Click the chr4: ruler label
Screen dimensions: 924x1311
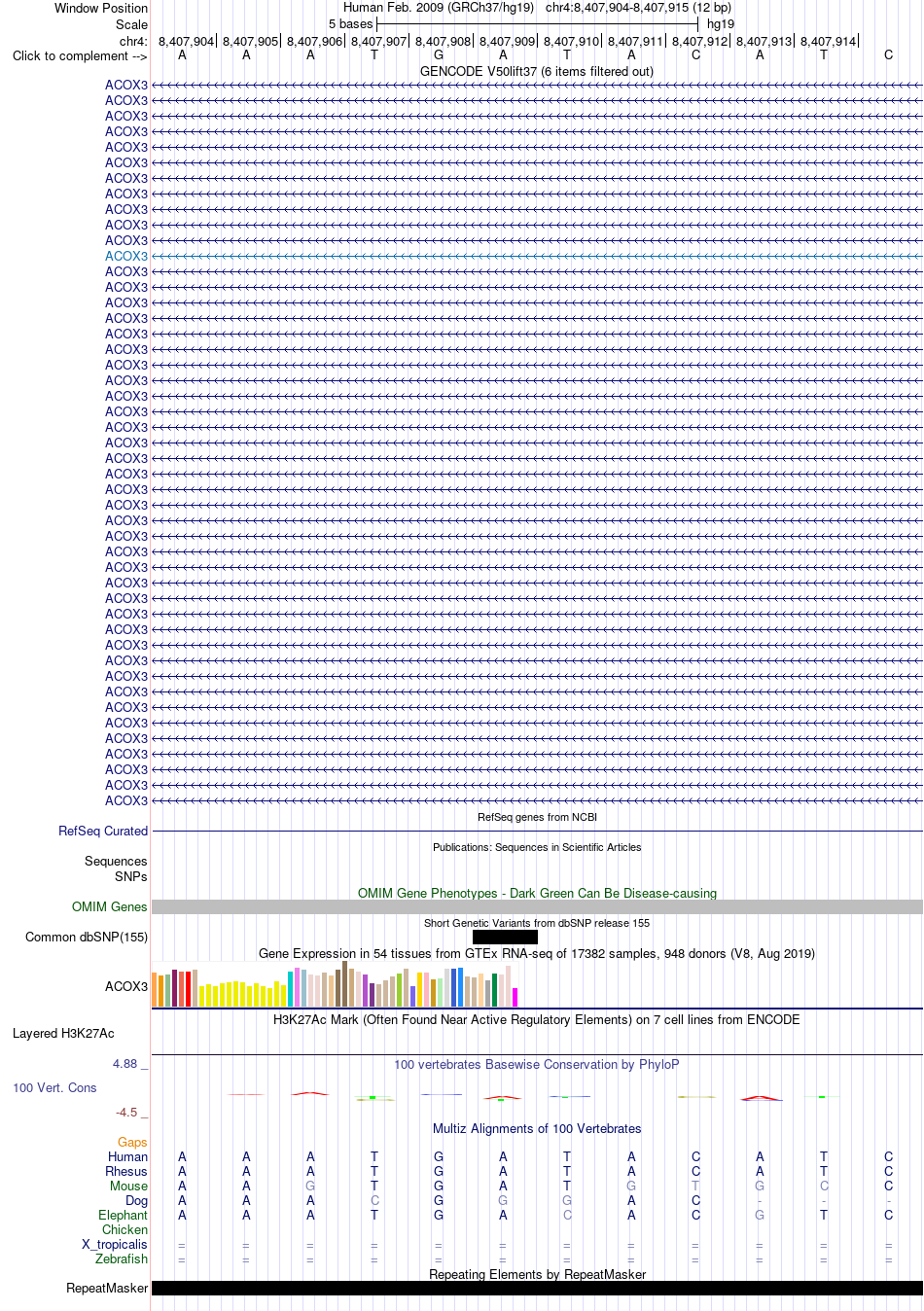point(133,41)
